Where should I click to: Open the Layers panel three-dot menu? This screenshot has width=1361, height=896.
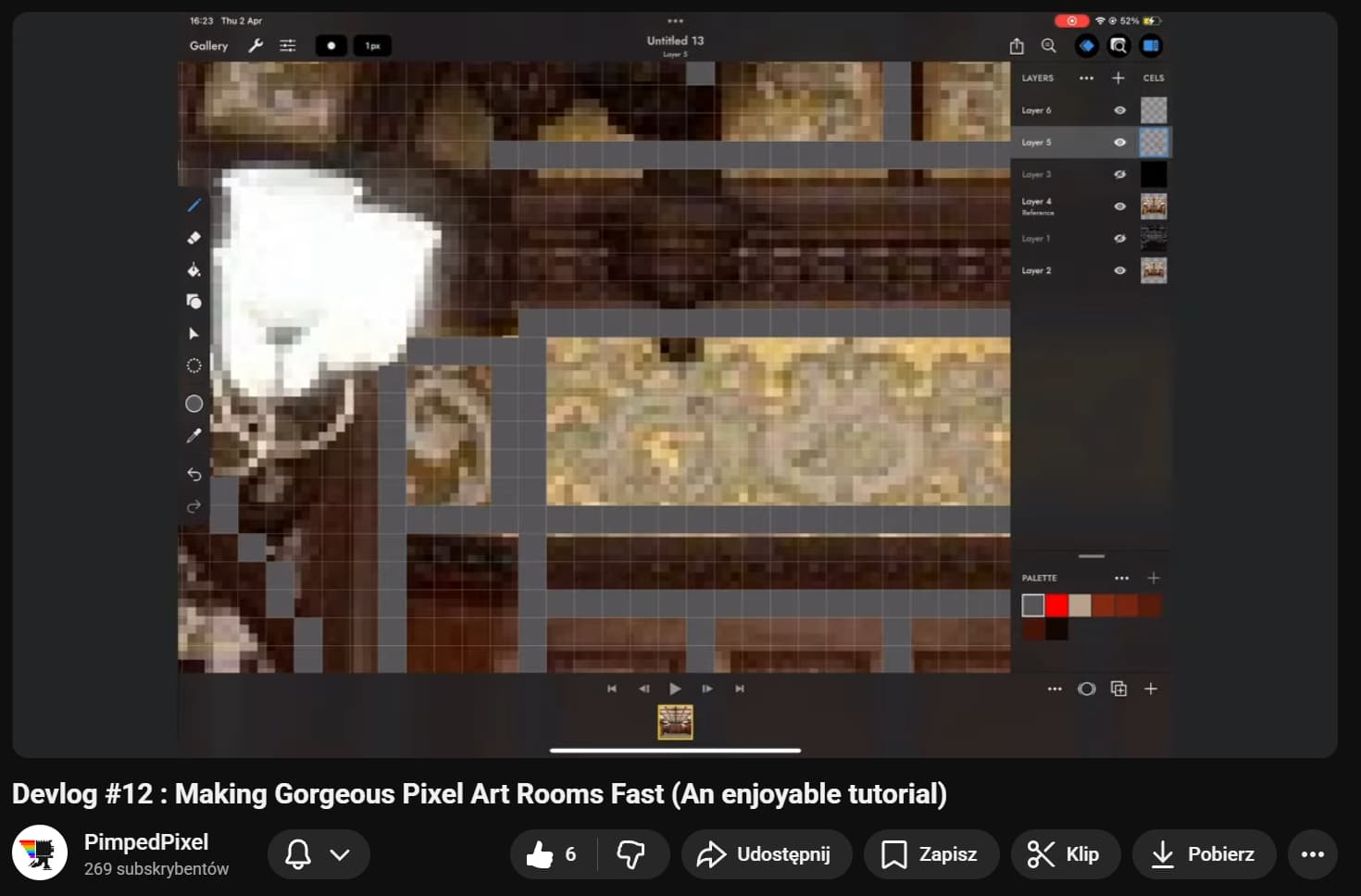point(1086,78)
